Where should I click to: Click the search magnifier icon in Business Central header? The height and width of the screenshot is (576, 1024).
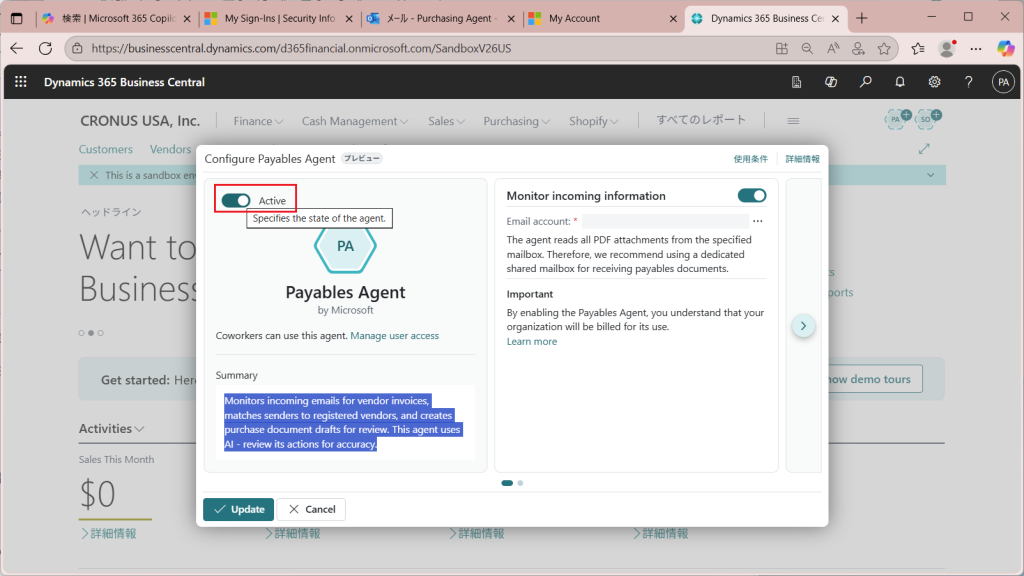click(865, 82)
